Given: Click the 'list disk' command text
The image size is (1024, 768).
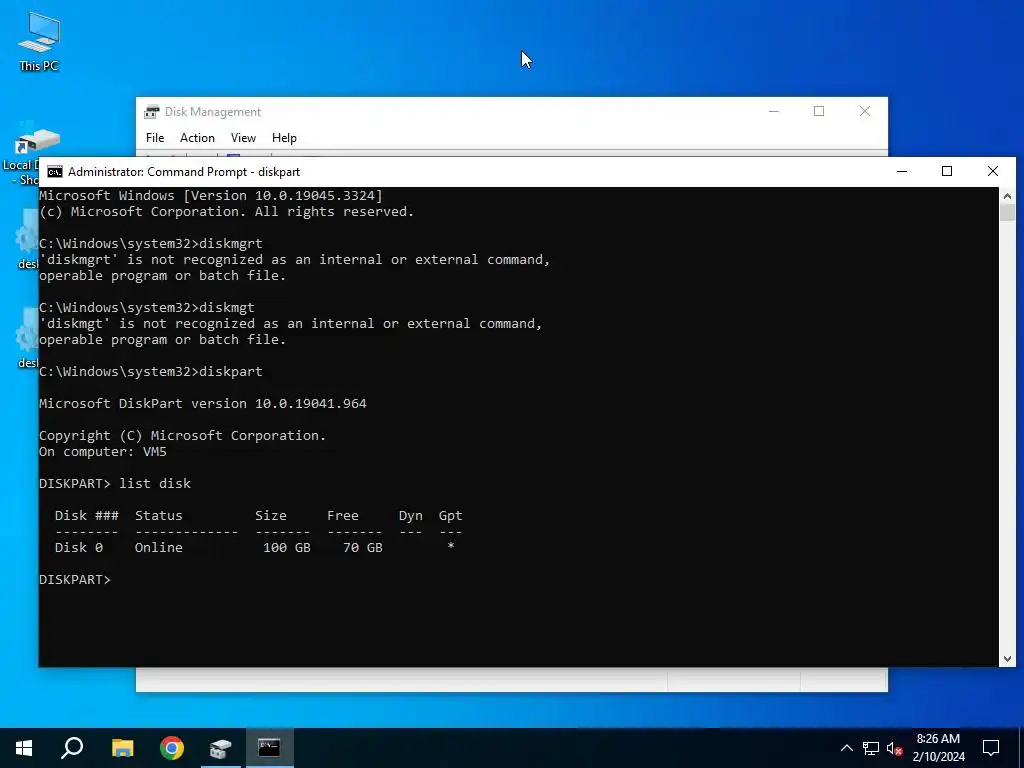Looking at the screenshot, I should [155, 483].
